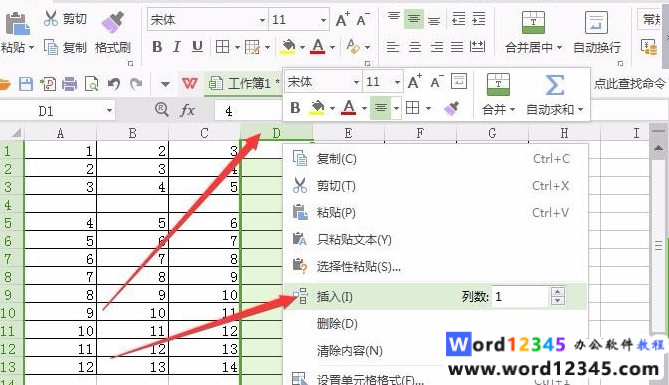Toggle Italic in the ribbon font group
669x385 pixels.
click(x=177, y=47)
